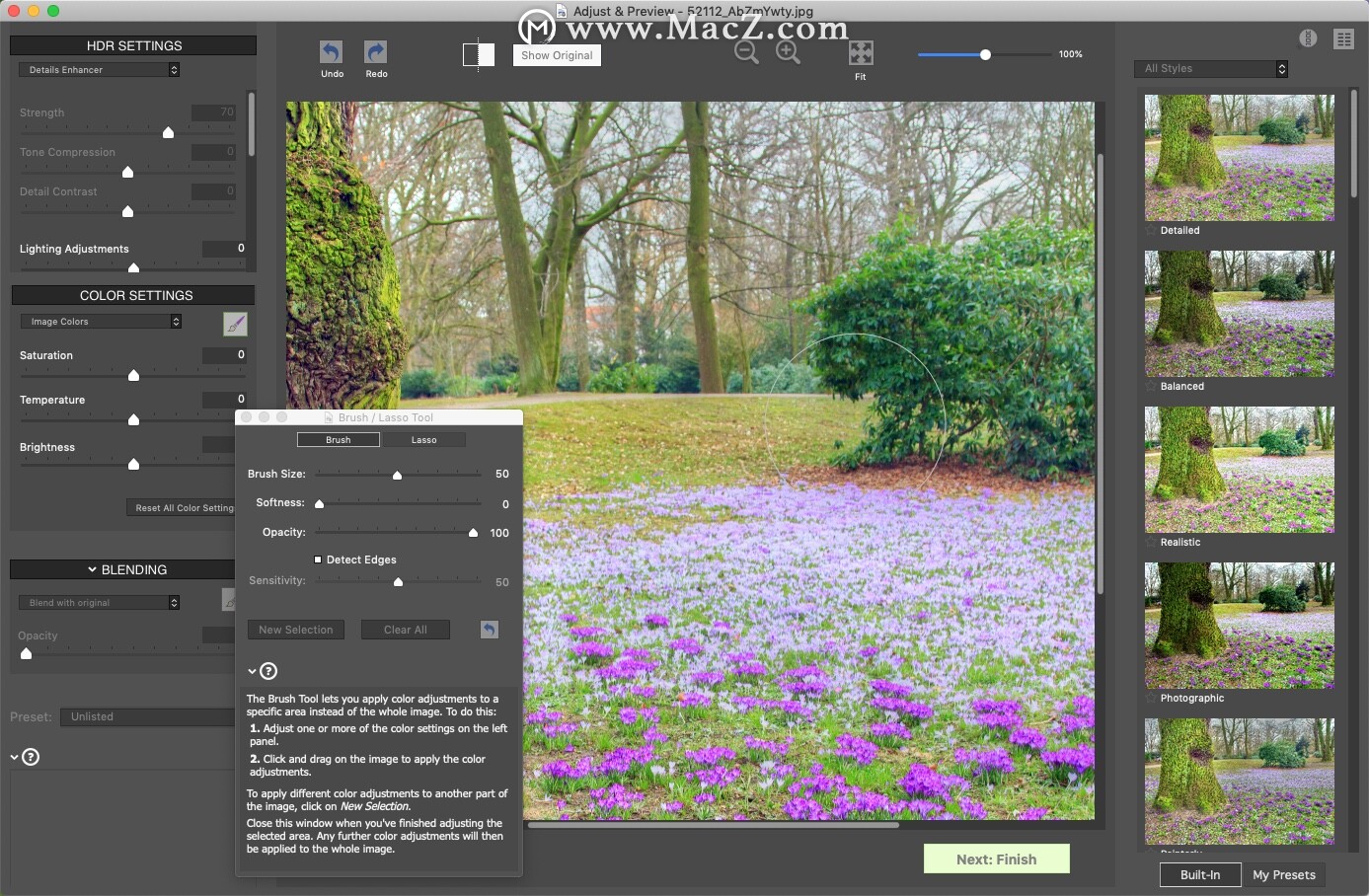Switch to the Built-In presets tab
The height and width of the screenshot is (896, 1369).
coord(1200,875)
